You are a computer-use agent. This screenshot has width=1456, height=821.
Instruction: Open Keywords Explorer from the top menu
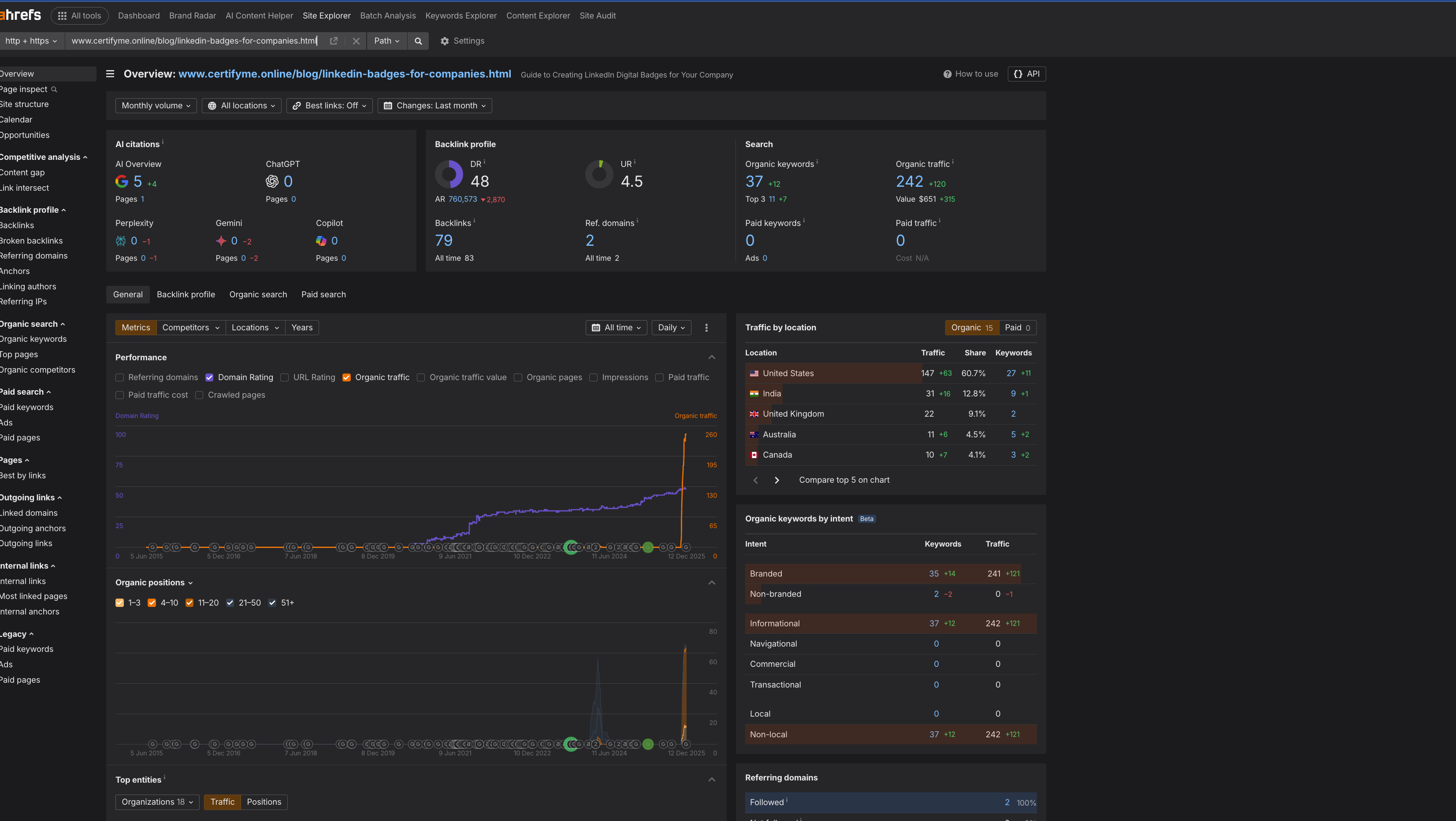click(x=461, y=15)
